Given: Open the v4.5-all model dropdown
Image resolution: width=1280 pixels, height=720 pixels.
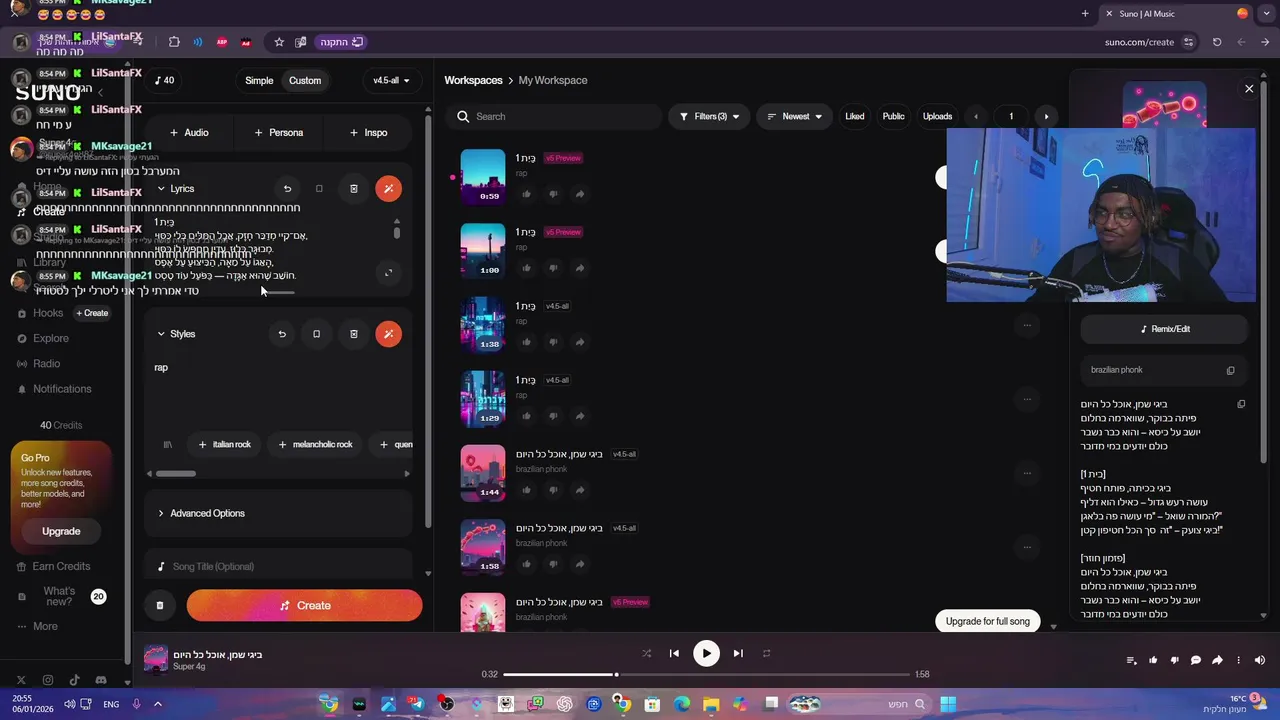Looking at the screenshot, I should (x=391, y=80).
